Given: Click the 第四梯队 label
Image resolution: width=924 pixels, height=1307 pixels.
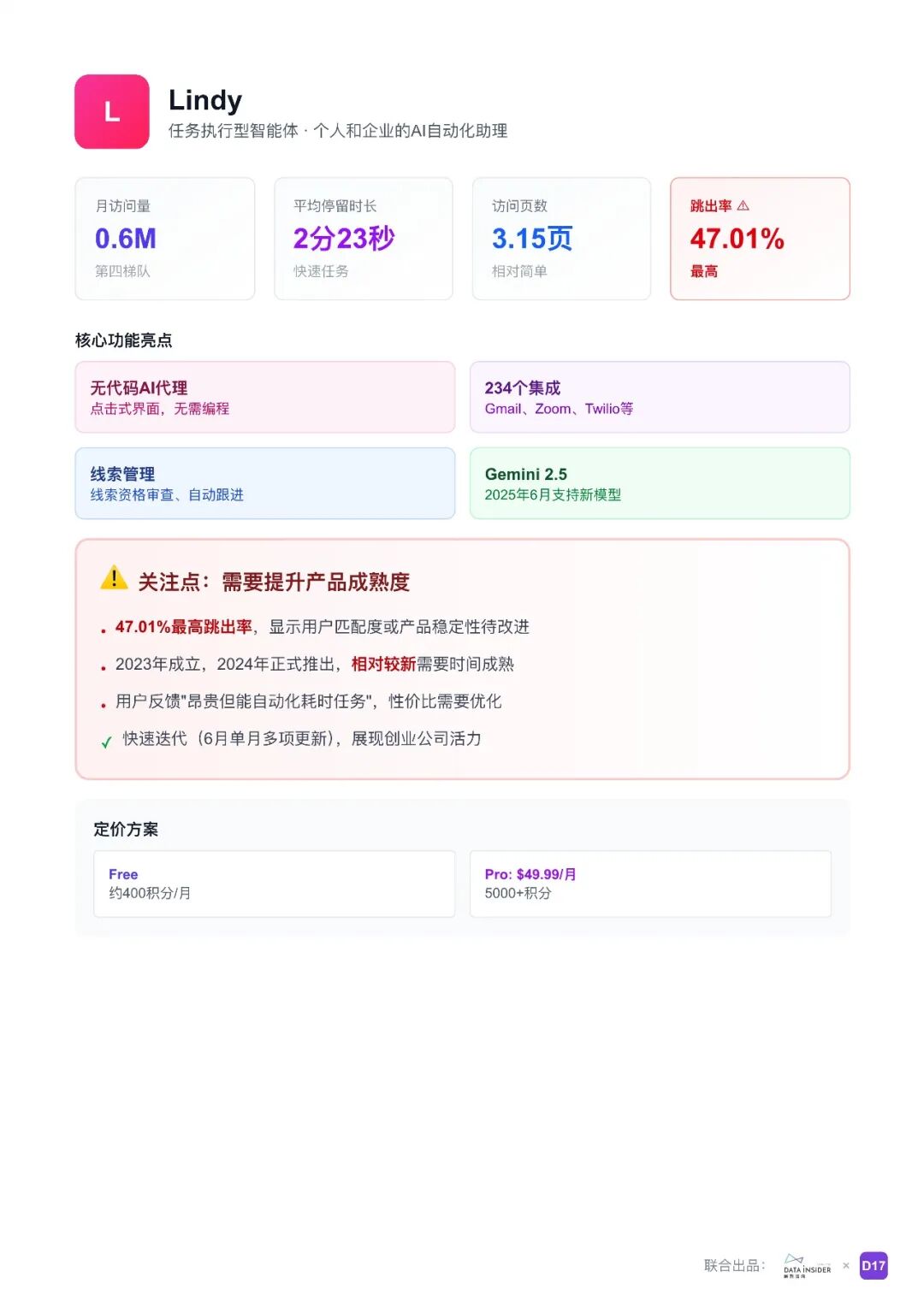Looking at the screenshot, I should point(122,271).
